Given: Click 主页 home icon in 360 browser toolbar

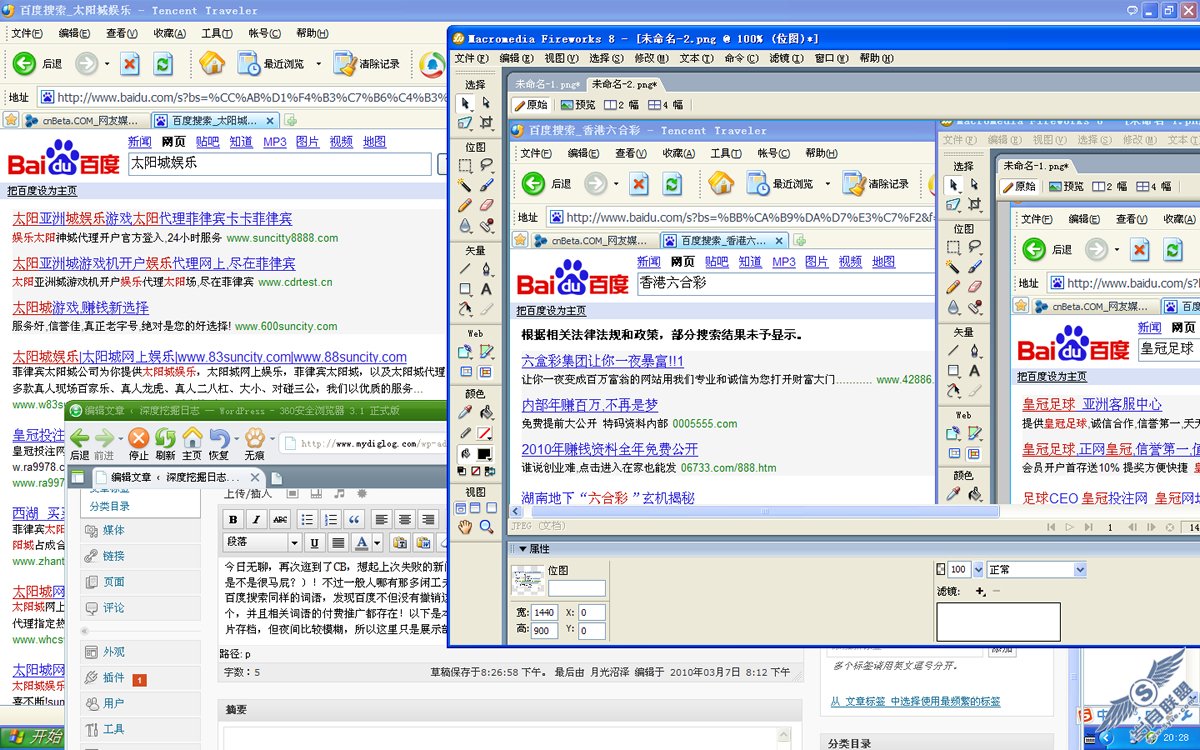Looking at the screenshot, I should 192,437.
